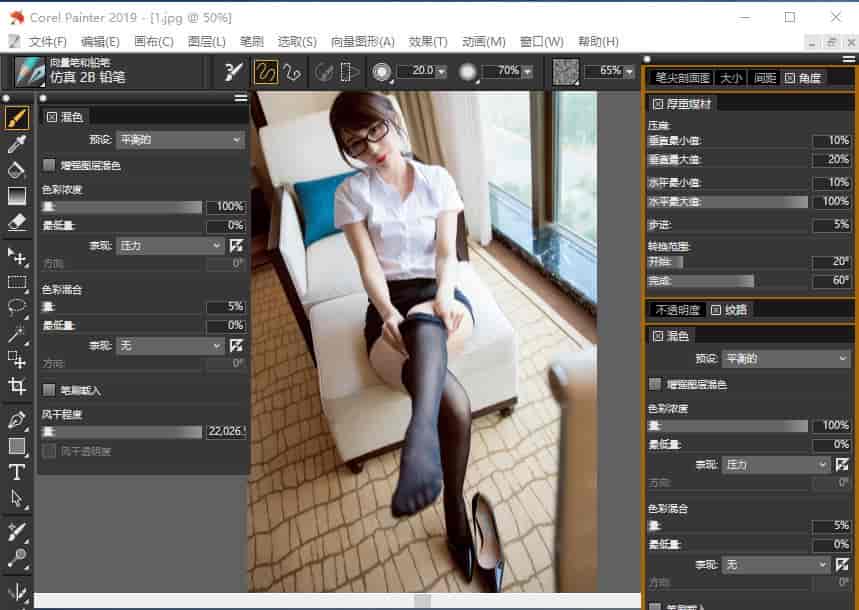The width and height of the screenshot is (859, 610).
Task: Choose the Pen shape tool
Action: [x=17, y=419]
